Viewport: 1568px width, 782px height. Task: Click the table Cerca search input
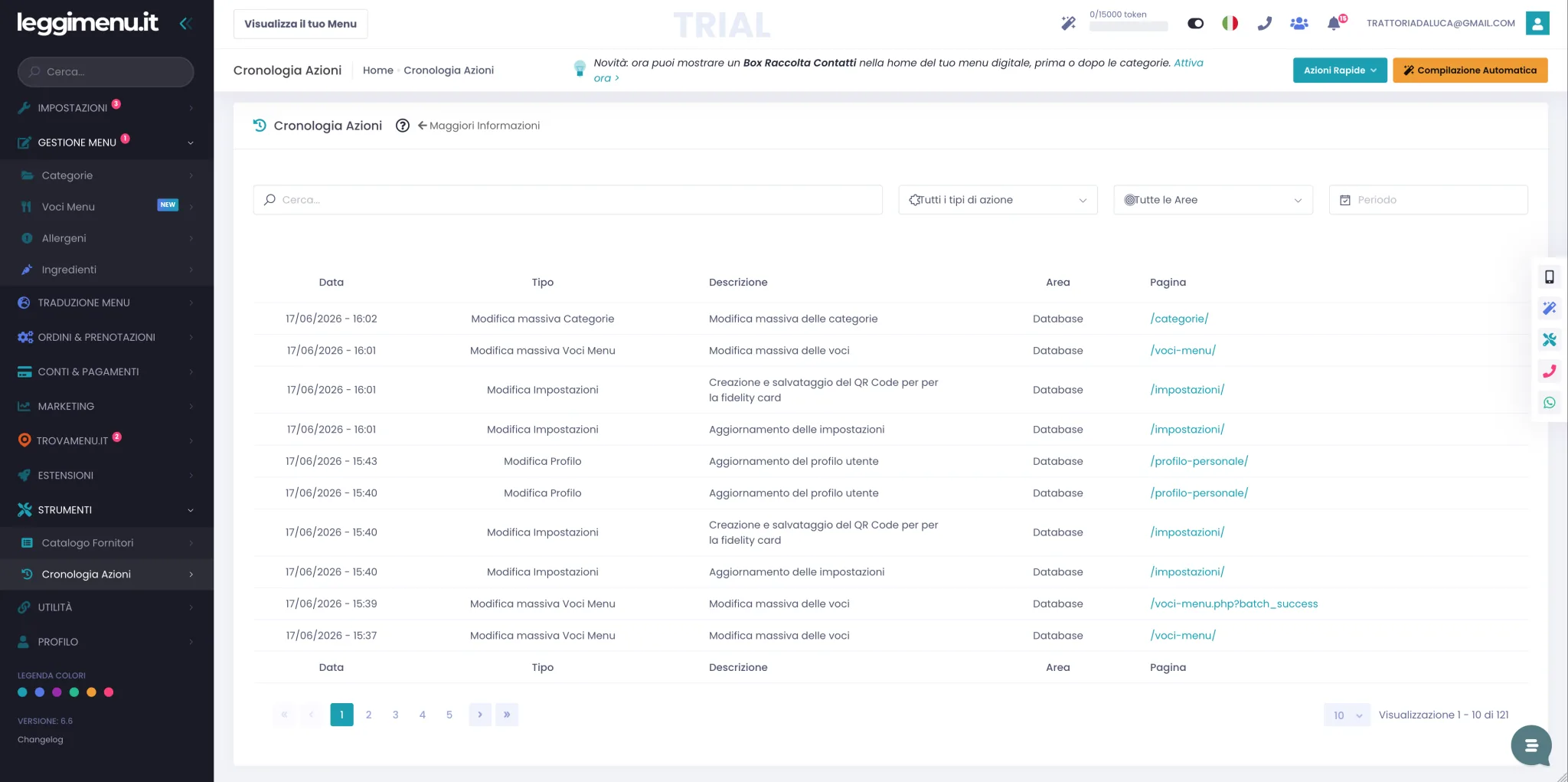pyautogui.click(x=567, y=200)
